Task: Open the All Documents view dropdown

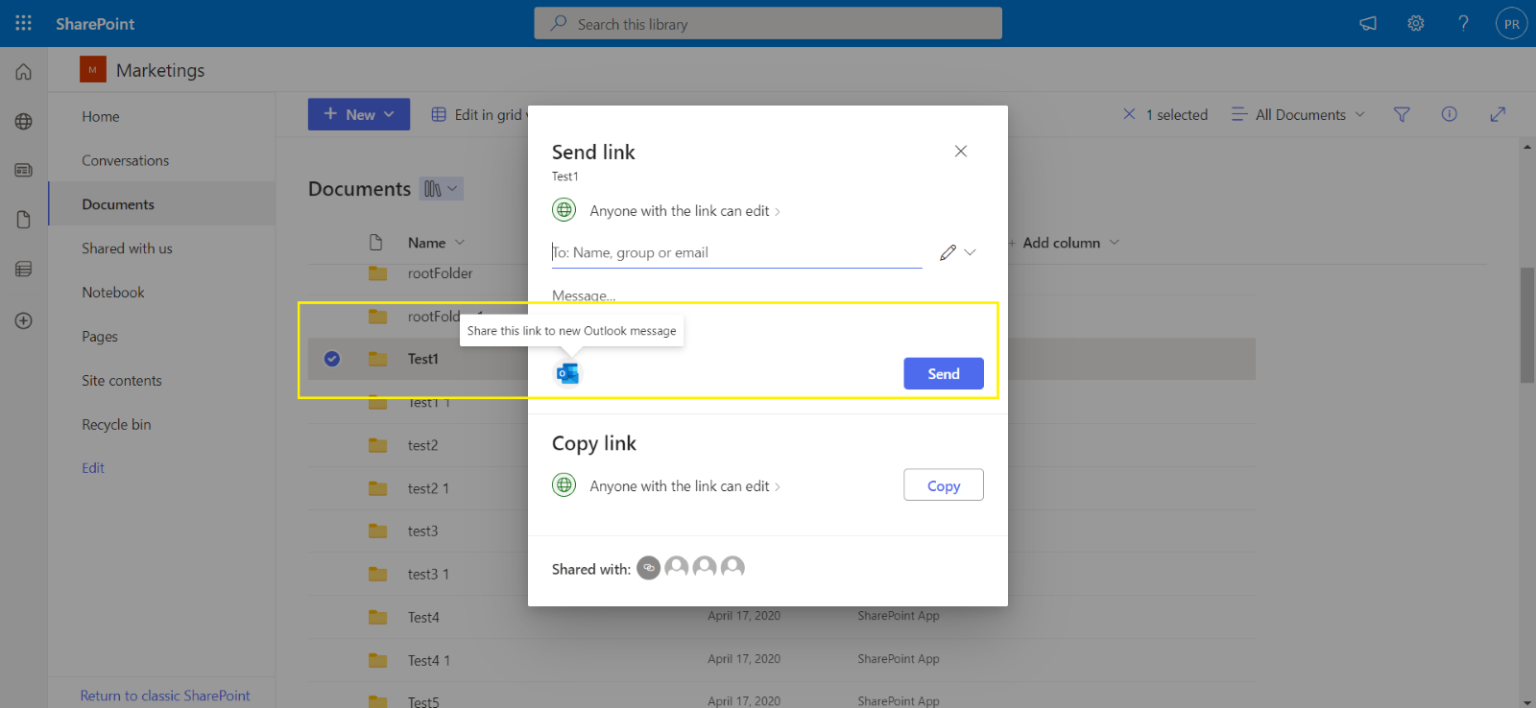Action: tap(1297, 114)
